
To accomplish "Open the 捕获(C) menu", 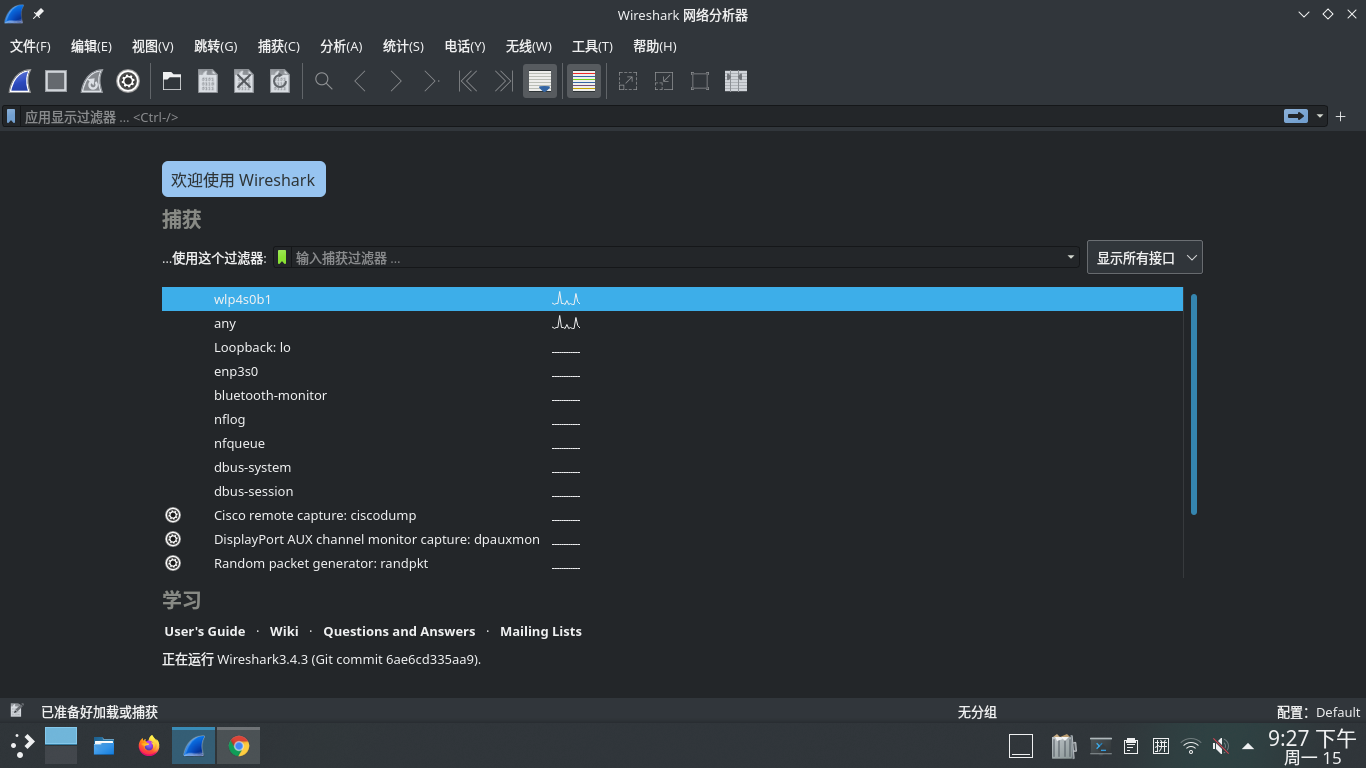I will 279,46.
